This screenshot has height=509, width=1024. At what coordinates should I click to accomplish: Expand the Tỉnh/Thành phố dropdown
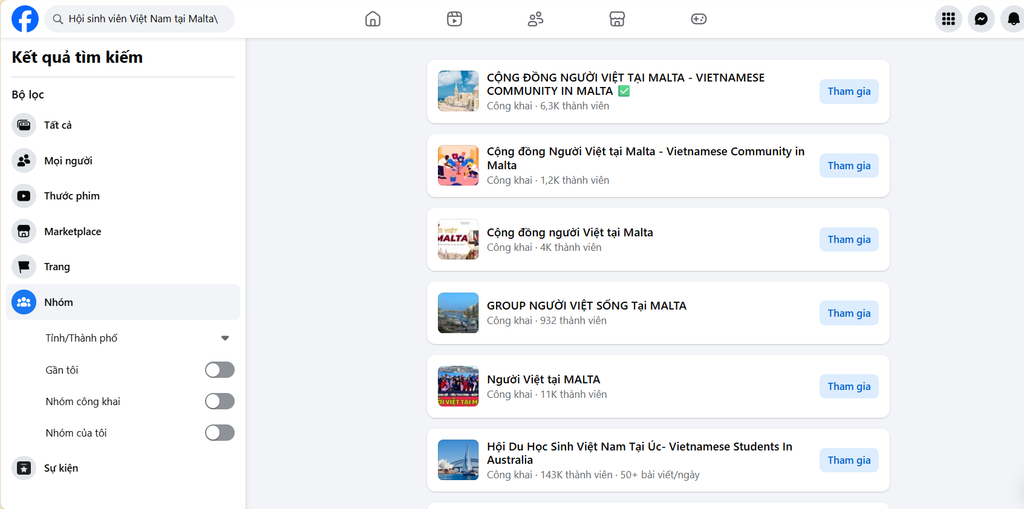[138, 338]
